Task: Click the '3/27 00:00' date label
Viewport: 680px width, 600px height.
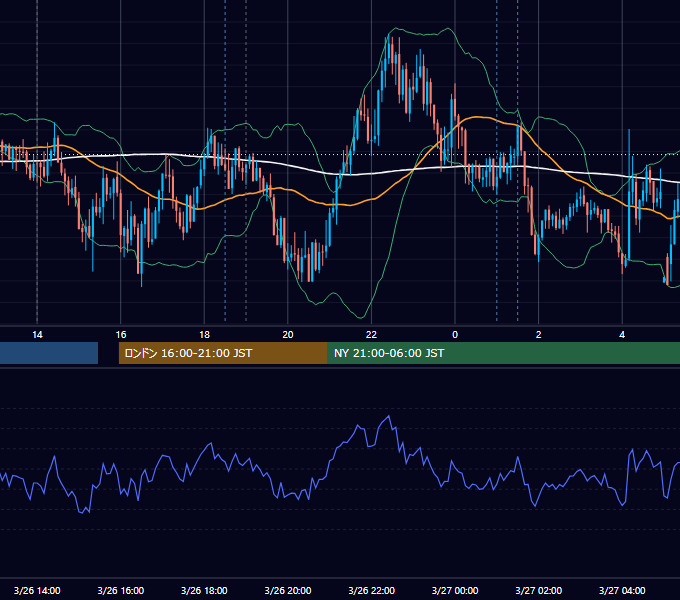Action: 455,590
